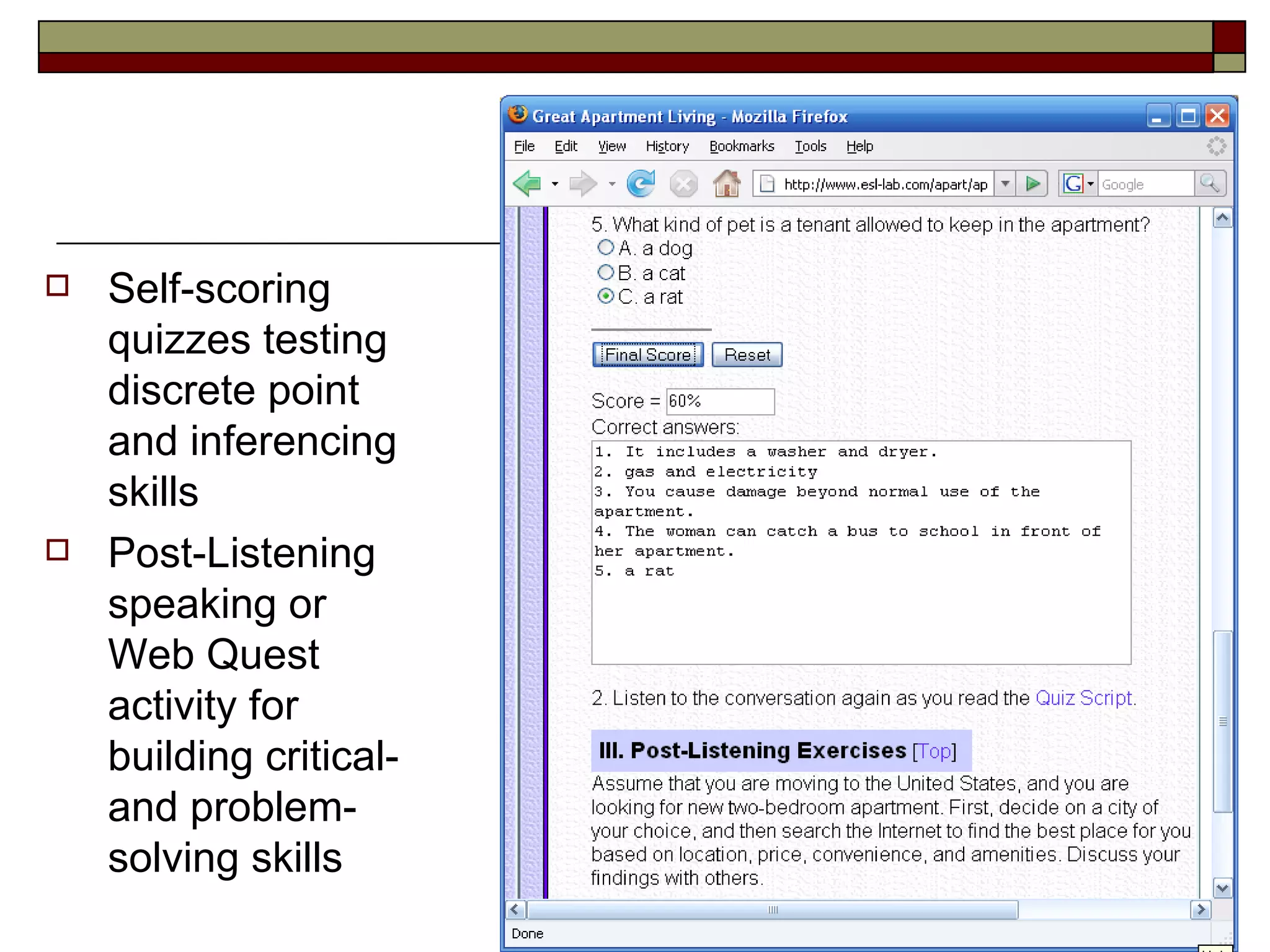Screen dimensions: 1270x952
Task: Follow the [Top] link
Action: [x=935, y=751]
